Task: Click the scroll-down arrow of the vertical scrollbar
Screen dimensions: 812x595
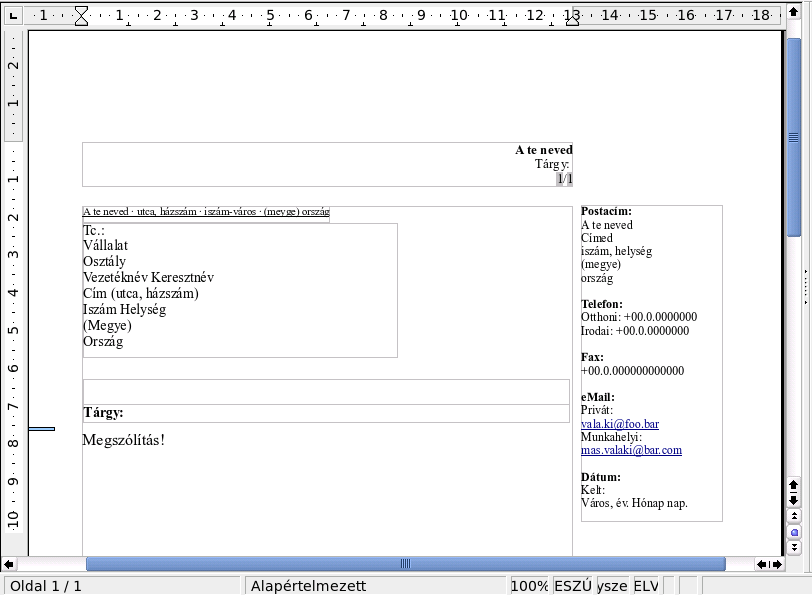Action: (x=793, y=500)
